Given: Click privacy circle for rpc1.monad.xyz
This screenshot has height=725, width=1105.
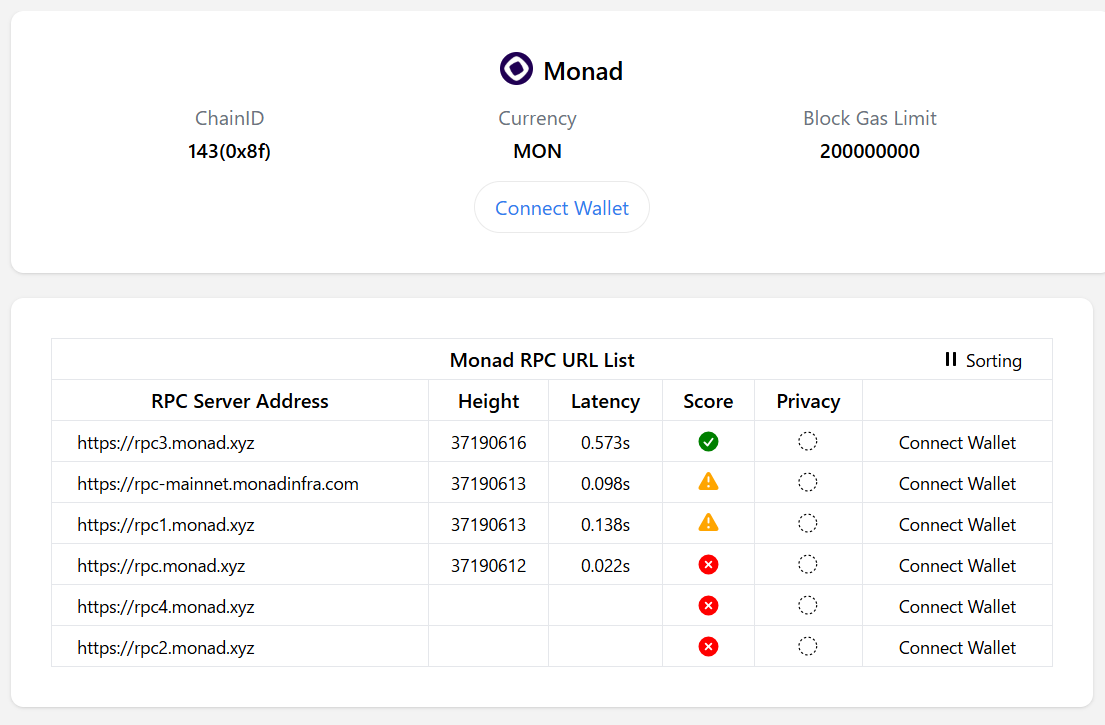Looking at the screenshot, I should [808, 523].
